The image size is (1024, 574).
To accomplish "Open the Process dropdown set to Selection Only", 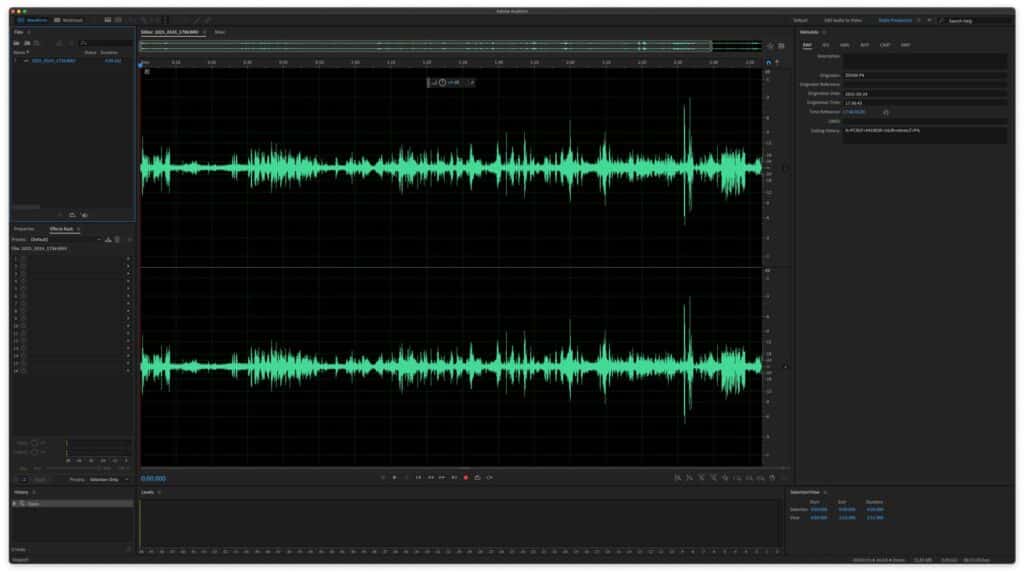I will pos(108,479).
